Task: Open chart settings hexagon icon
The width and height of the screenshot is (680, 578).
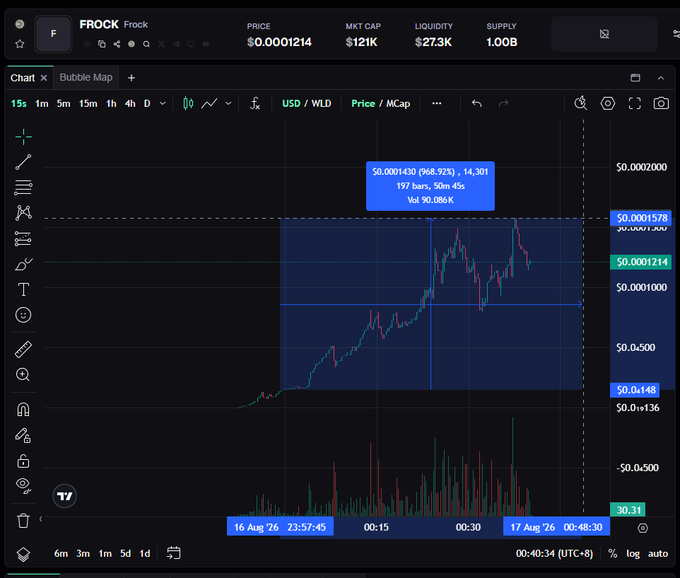Action: [608, 103]
